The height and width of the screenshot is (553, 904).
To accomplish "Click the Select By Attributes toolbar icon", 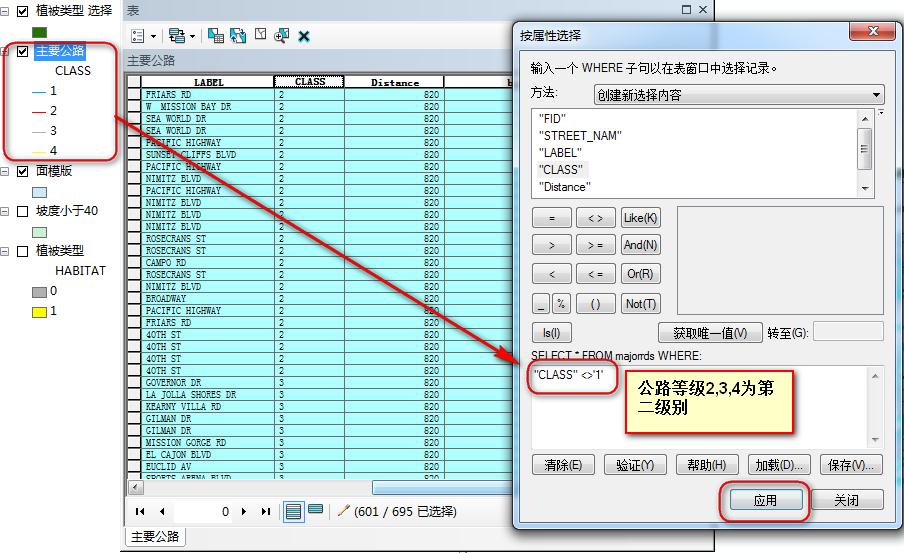I will tap(216, 36).
